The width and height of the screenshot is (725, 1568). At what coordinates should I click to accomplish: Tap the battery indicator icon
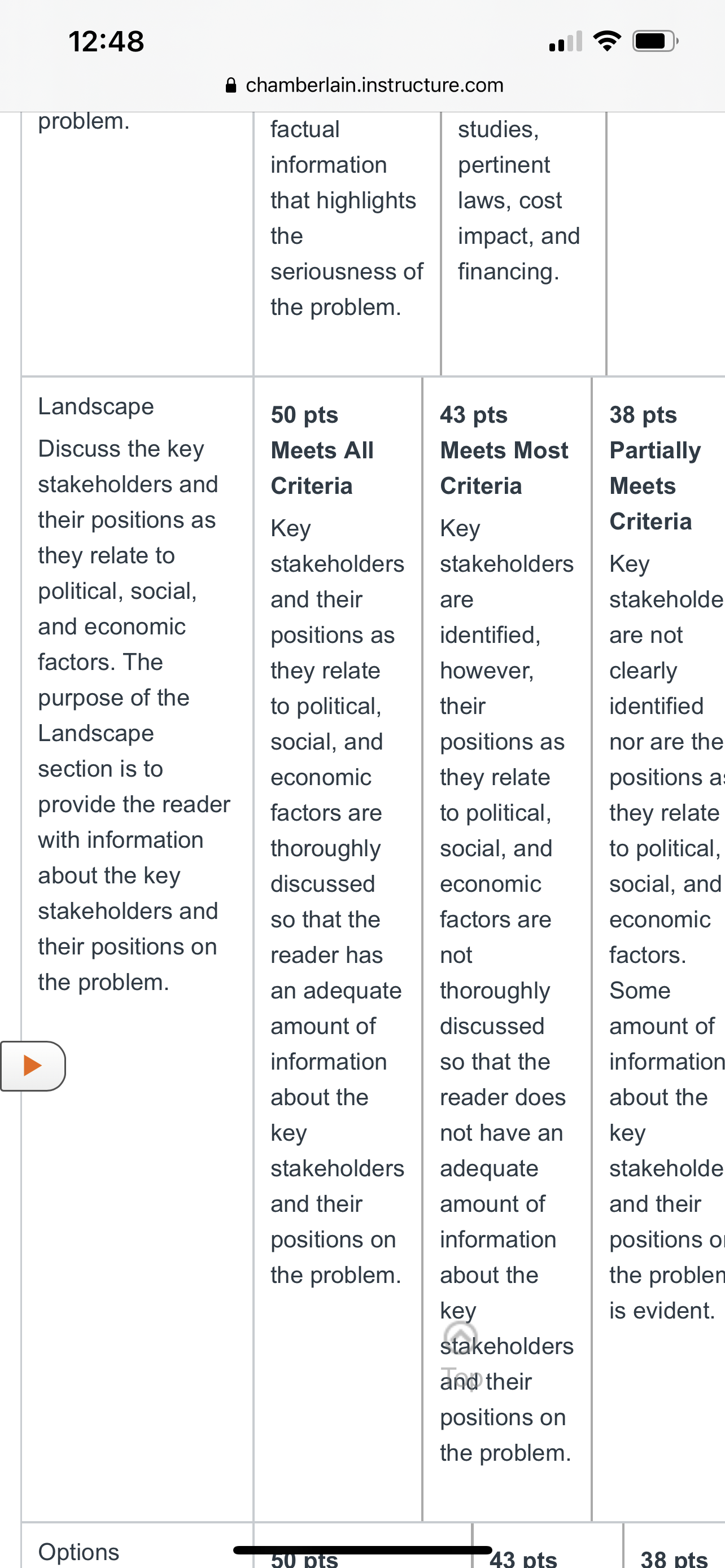click(x=656, y=41)
